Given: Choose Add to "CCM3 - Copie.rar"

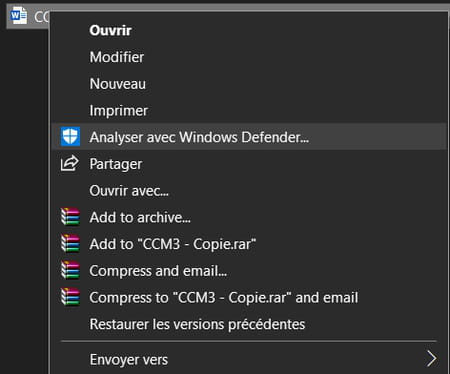Looking at the screenshot, I should click(249, 244).
